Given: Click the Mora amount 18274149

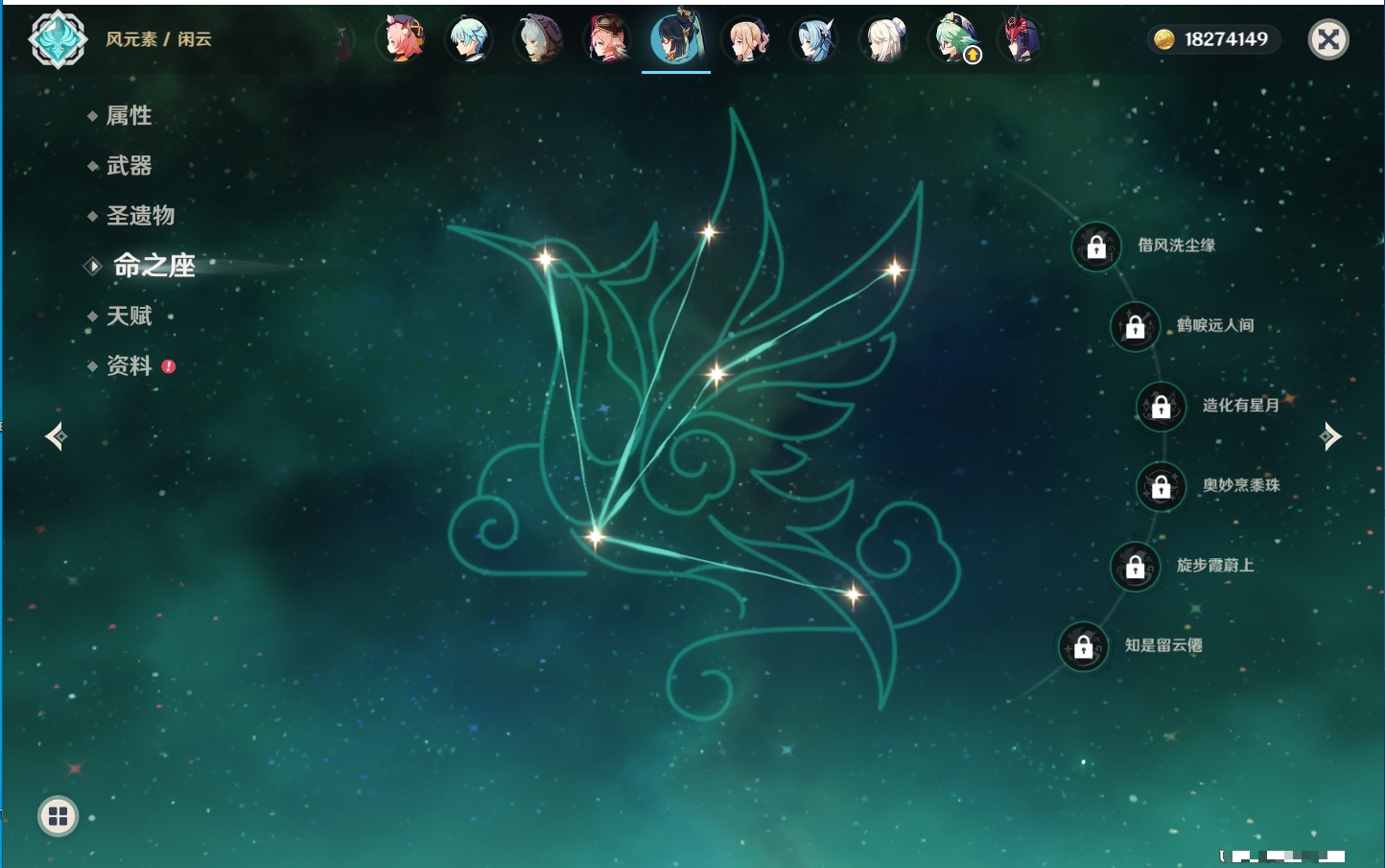Looking at the screenshot, I should tap(1226, 39).
